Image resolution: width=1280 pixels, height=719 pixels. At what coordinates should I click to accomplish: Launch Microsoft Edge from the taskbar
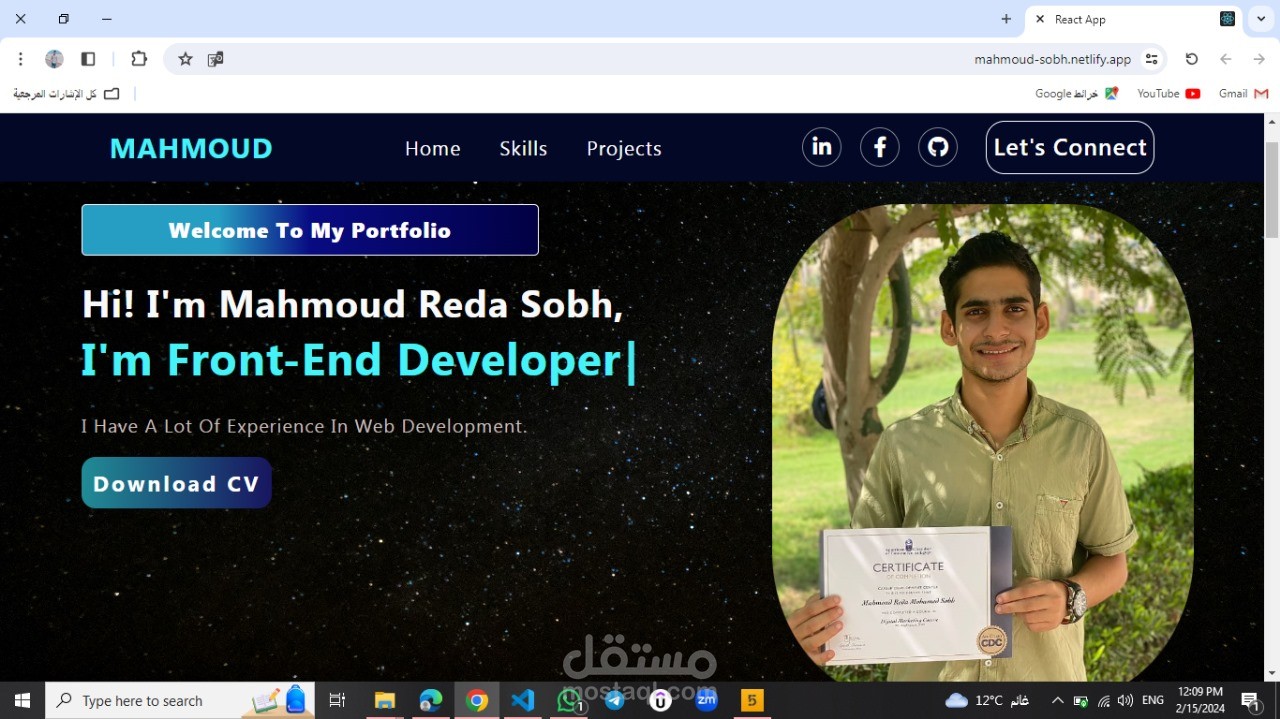click(431, 700)
